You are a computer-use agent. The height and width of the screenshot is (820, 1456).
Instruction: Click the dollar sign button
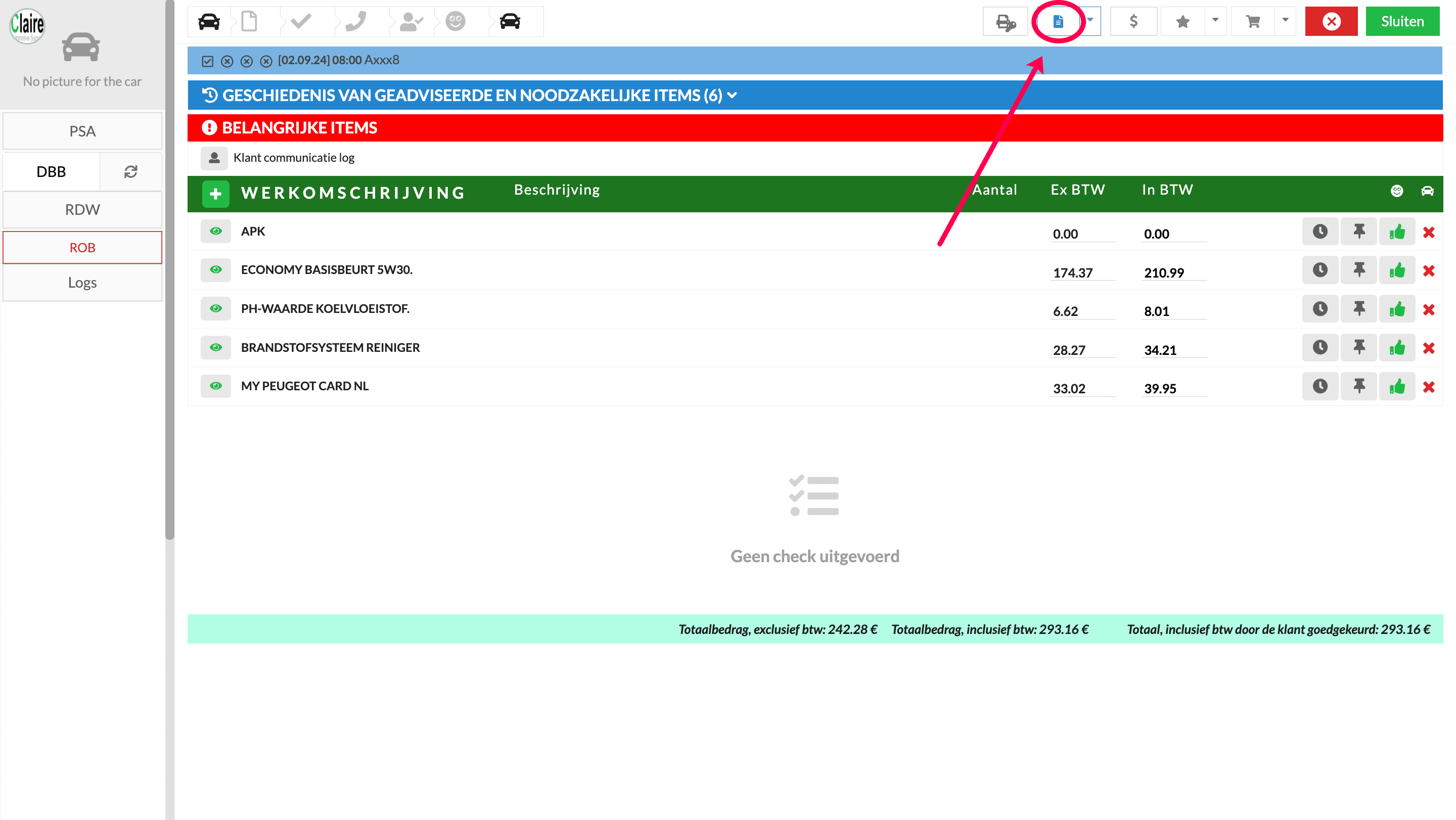click(x=1133, y=21)
